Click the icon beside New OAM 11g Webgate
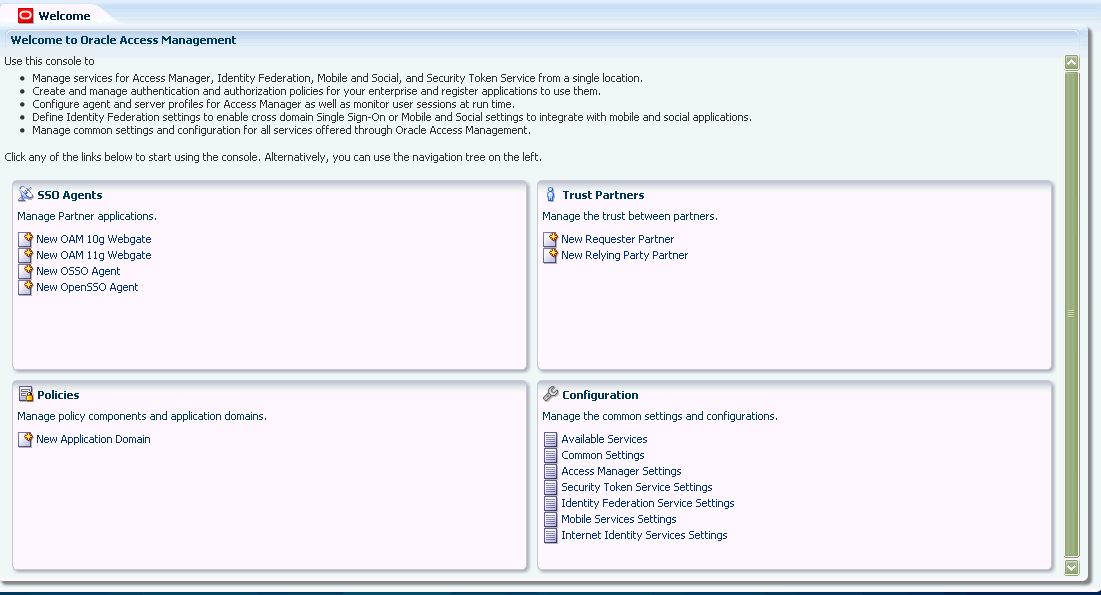The height and width of the screenshot is (595, 1101). pos(25,255)
